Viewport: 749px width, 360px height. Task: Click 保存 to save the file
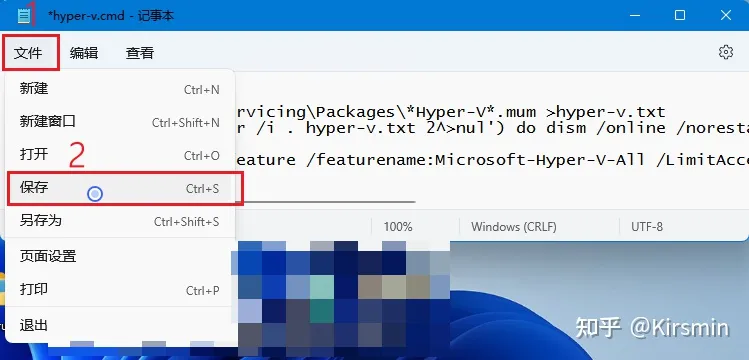click(x=119, y=188)
